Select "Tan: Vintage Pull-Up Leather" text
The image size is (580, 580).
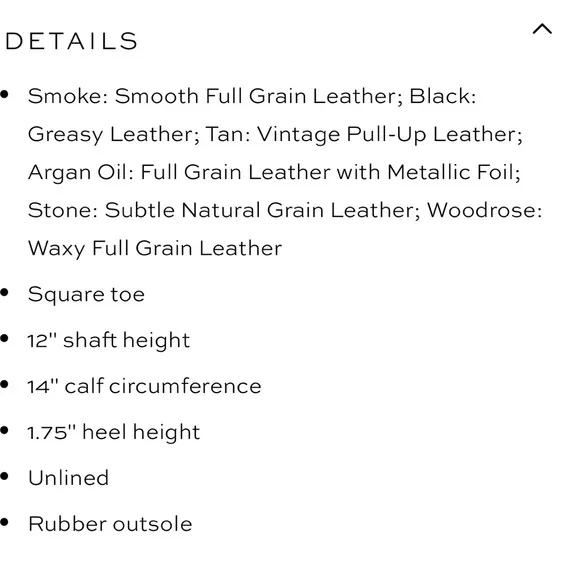(x=364, y=135)
